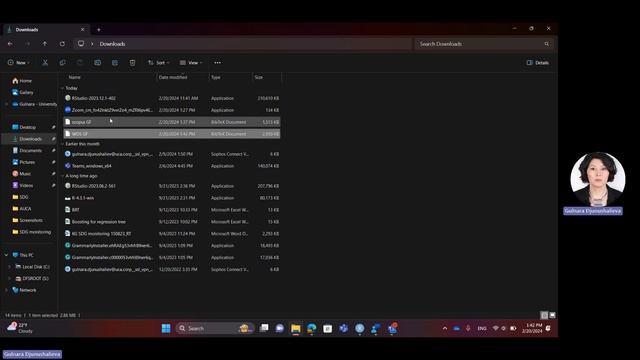The height and width of the screenshot is (360, 640).
Task: Open Microsoft Teams from the taskbar
Action: pos(344,328)
